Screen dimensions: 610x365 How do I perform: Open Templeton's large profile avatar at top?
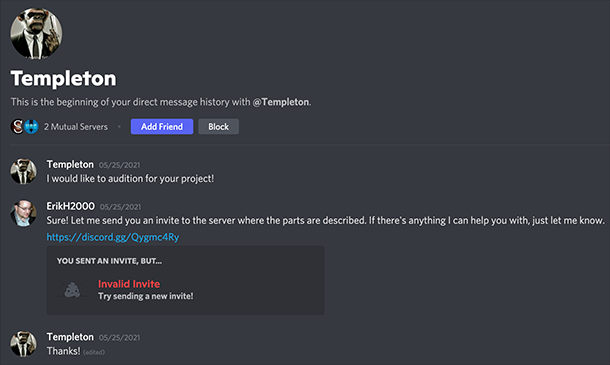[x=36, y=33]
